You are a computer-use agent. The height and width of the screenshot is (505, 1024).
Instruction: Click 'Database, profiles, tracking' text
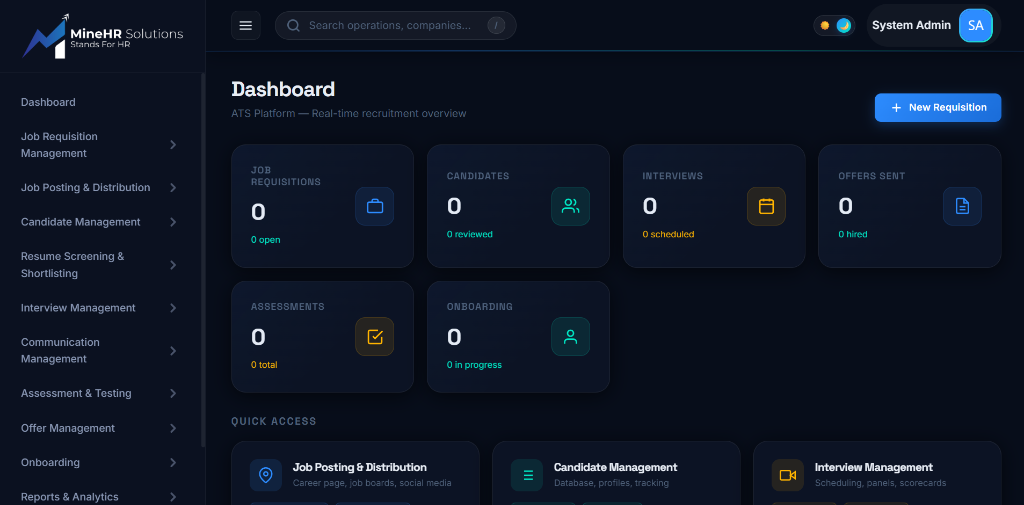pos(611,483)
